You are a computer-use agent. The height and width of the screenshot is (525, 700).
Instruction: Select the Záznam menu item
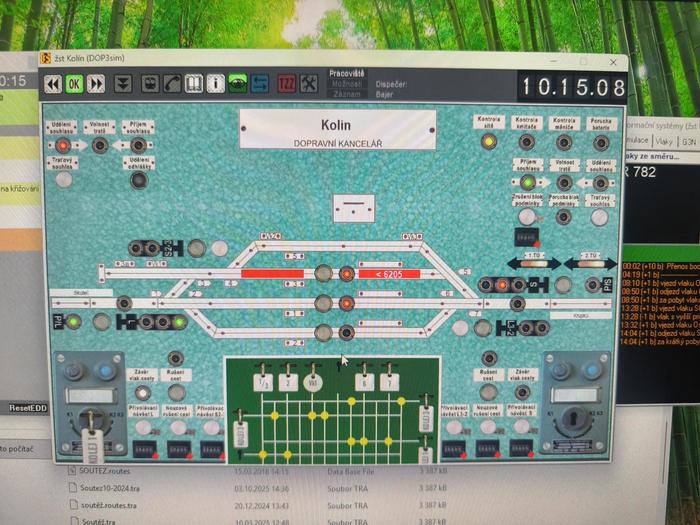click(345, 93)
